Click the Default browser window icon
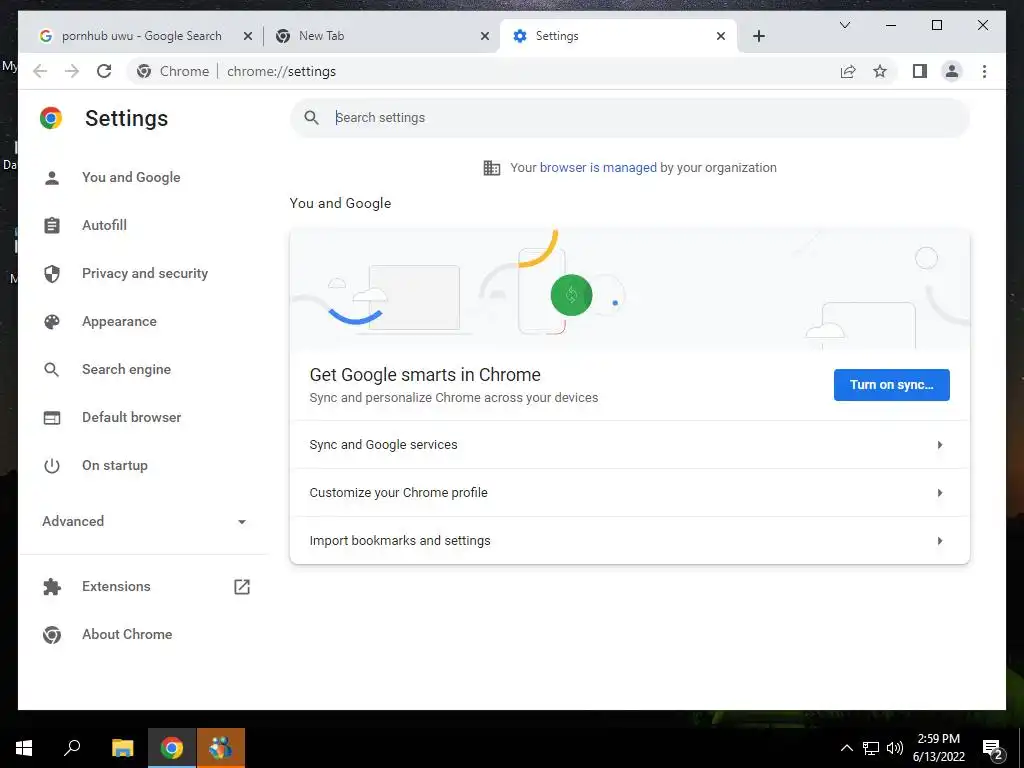Image resolution: width=1024 pixels, height=768 pixels. point(52,417)
